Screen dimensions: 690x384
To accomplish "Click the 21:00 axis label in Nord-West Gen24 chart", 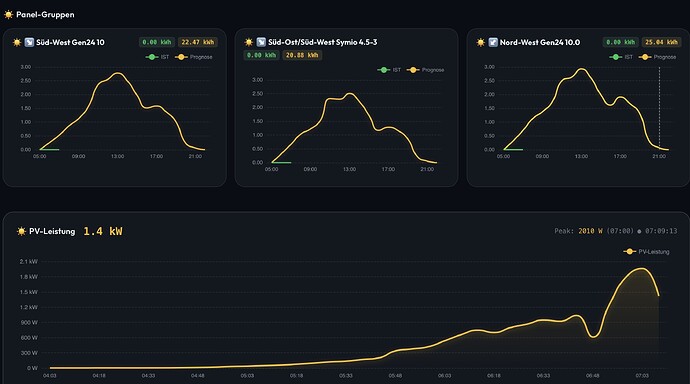I will click(659, 156).
